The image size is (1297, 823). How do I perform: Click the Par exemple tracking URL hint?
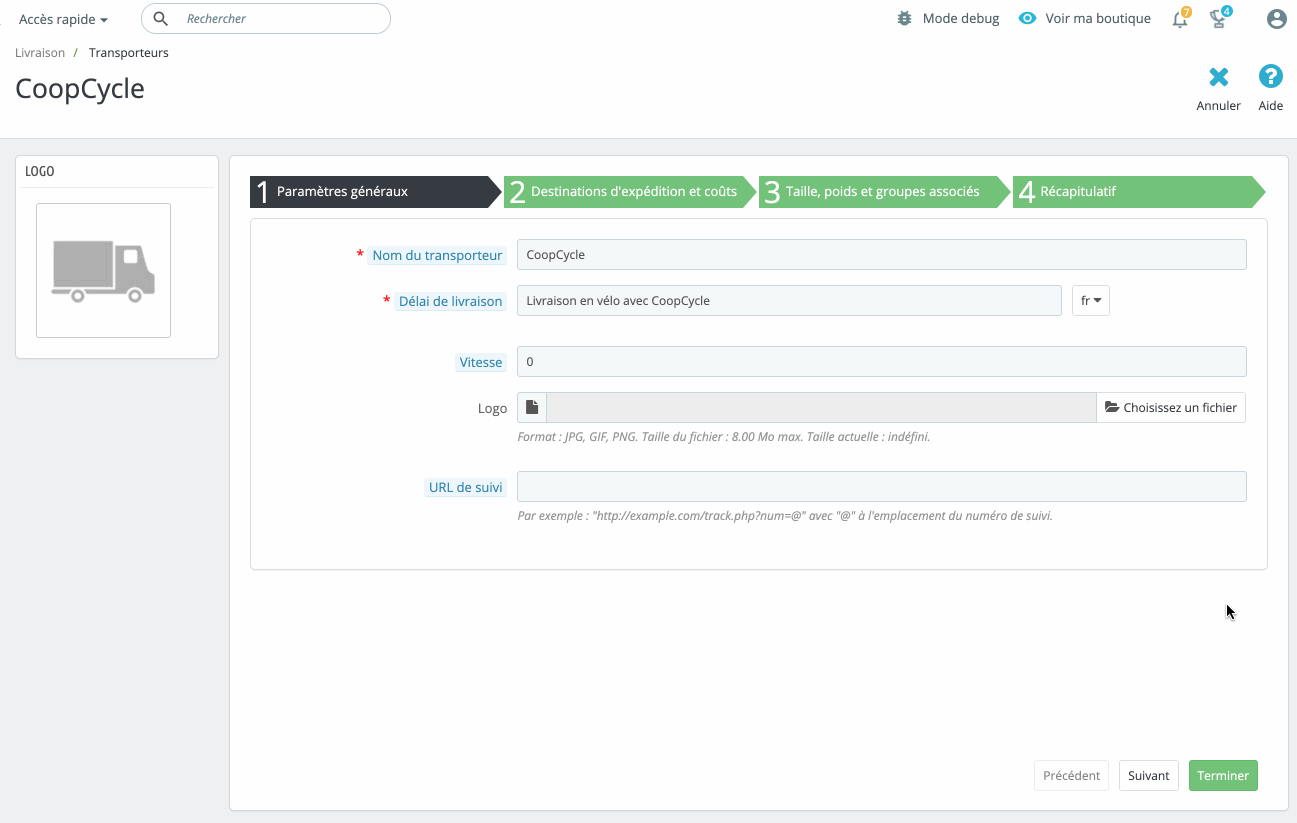785,516
